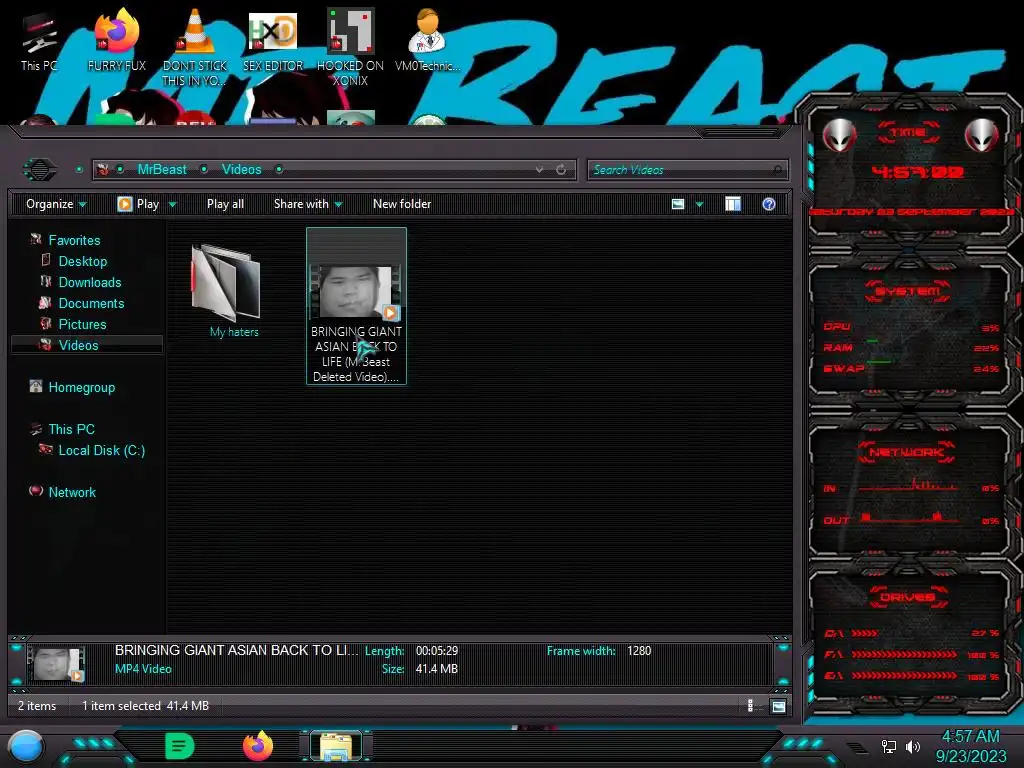Click the F:\ drive usage bar
Screen dimensions: 1024x768
(904, 654)
